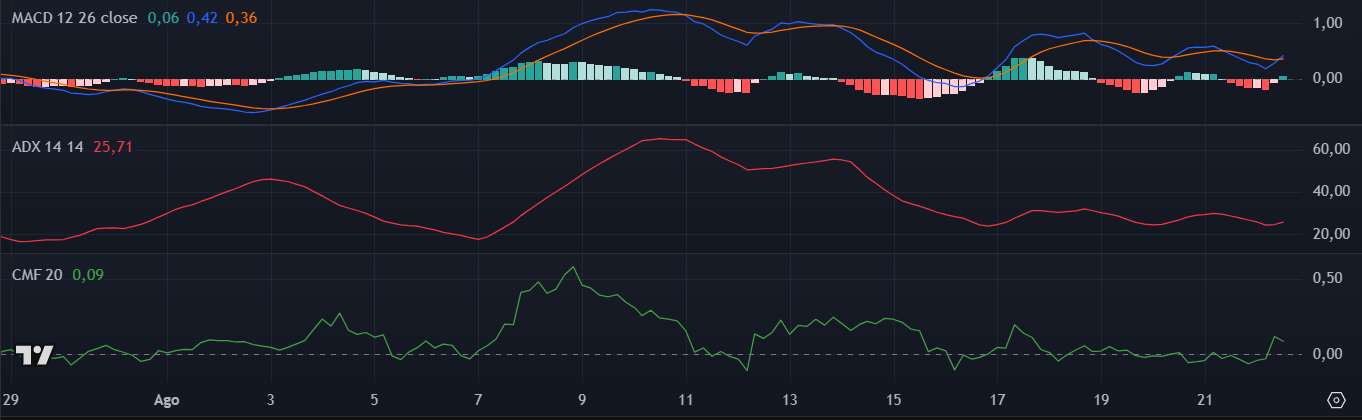Click date 11 on time axis

[686, 400]
